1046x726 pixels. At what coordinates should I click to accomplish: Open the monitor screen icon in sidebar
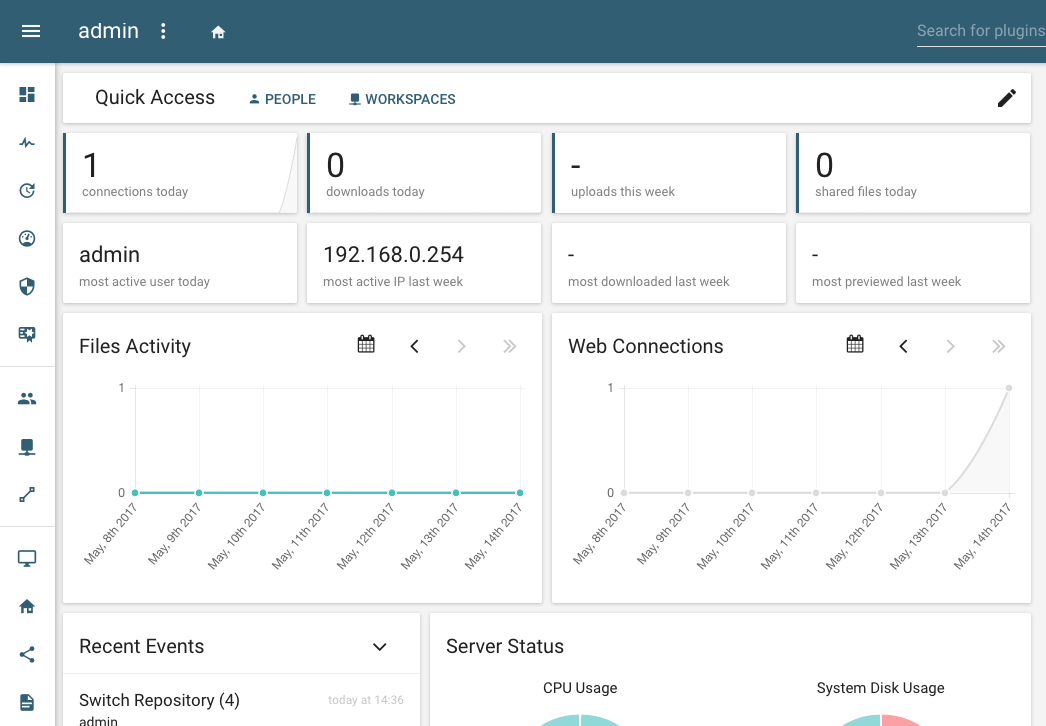coord(27,559)
